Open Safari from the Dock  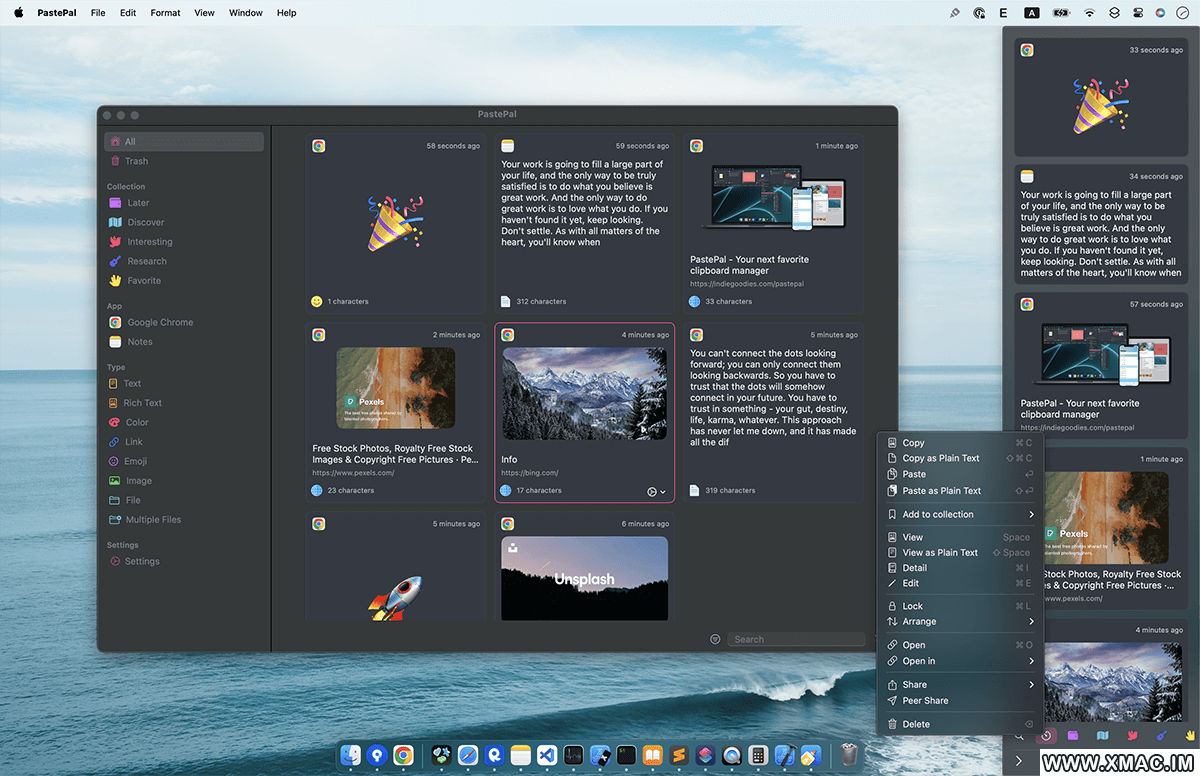[467, 755]
